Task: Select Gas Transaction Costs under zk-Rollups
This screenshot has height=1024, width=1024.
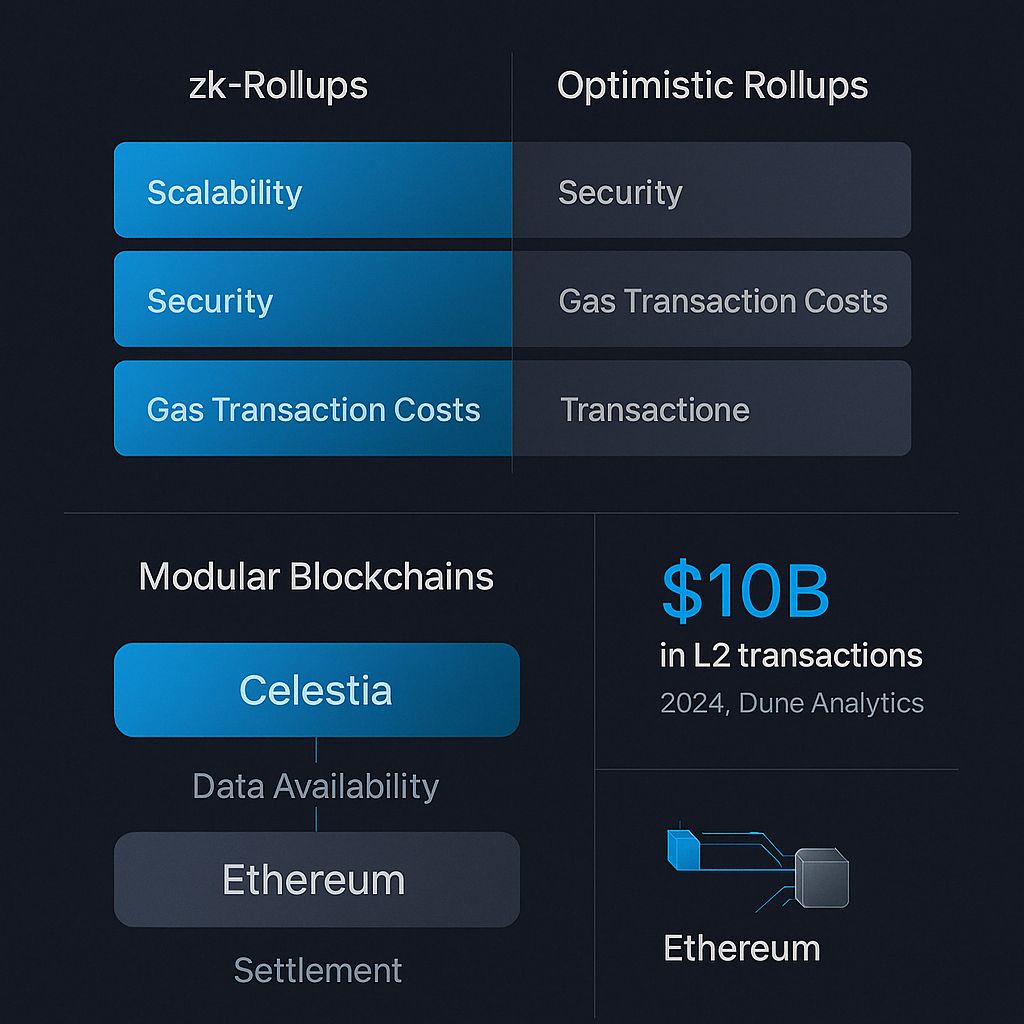Action: tap(313, 409)
